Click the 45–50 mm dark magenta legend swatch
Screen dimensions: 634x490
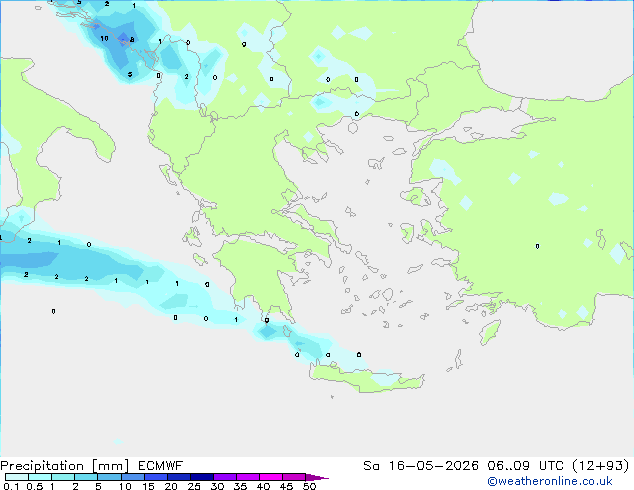pyautogui.click(x=294, y=477)
